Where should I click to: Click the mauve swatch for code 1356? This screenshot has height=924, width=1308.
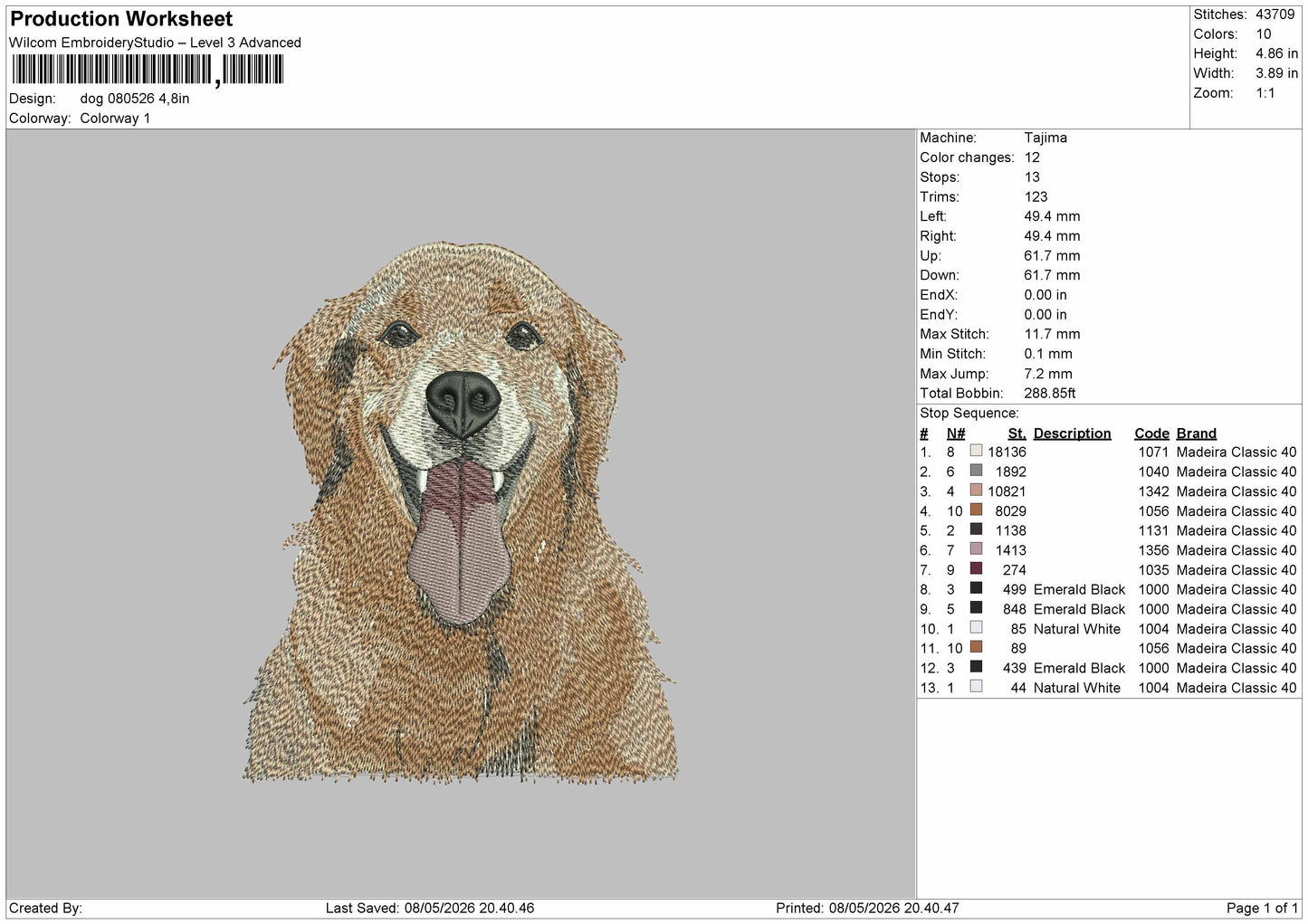coord(976,549)
